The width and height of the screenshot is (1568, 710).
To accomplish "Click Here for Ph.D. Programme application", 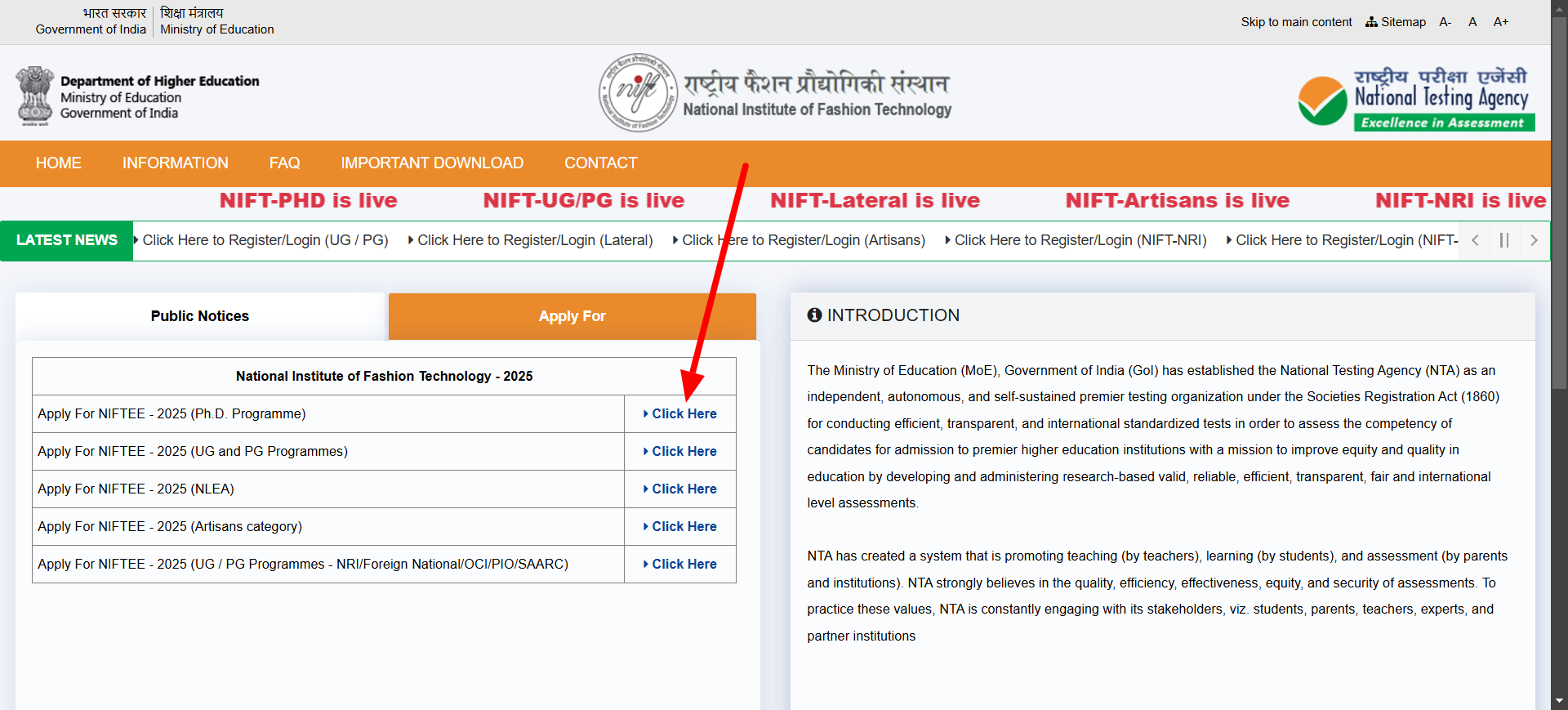I will (680, 414).
